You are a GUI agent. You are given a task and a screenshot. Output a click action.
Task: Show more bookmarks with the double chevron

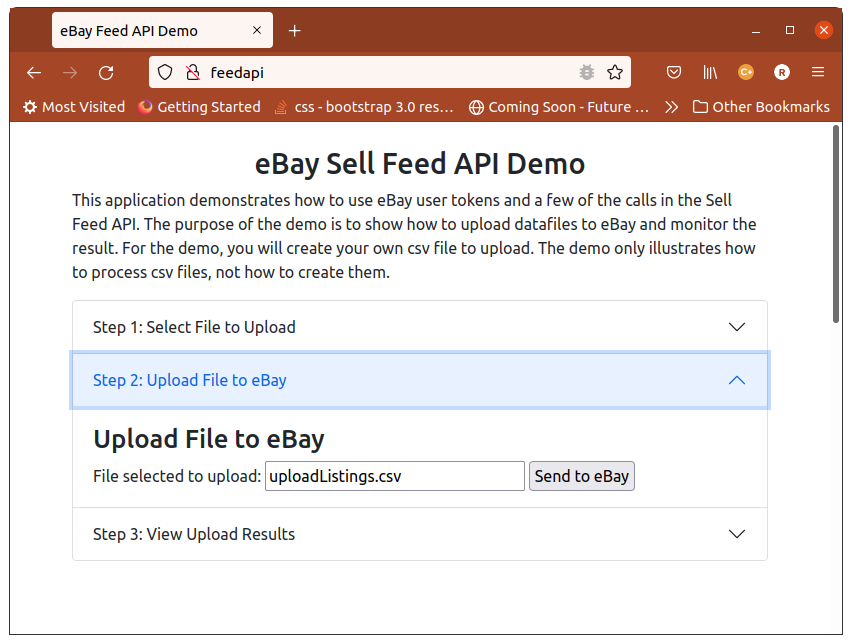[672, 107]
